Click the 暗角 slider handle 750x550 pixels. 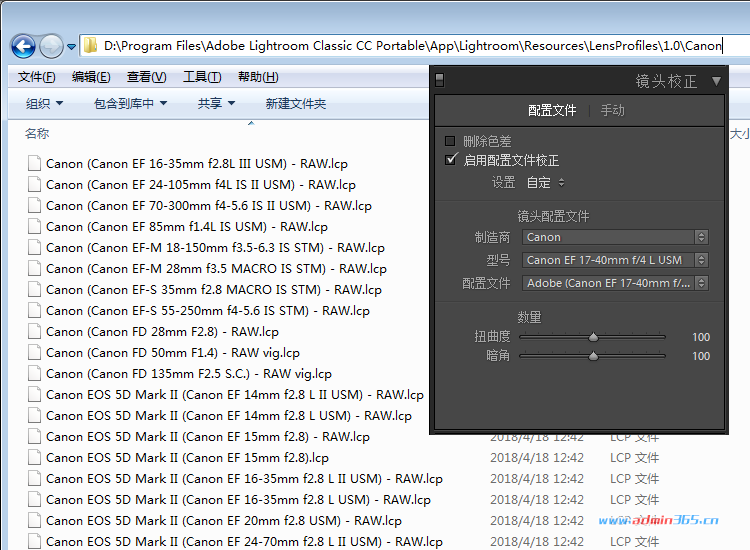pos(593,356)
